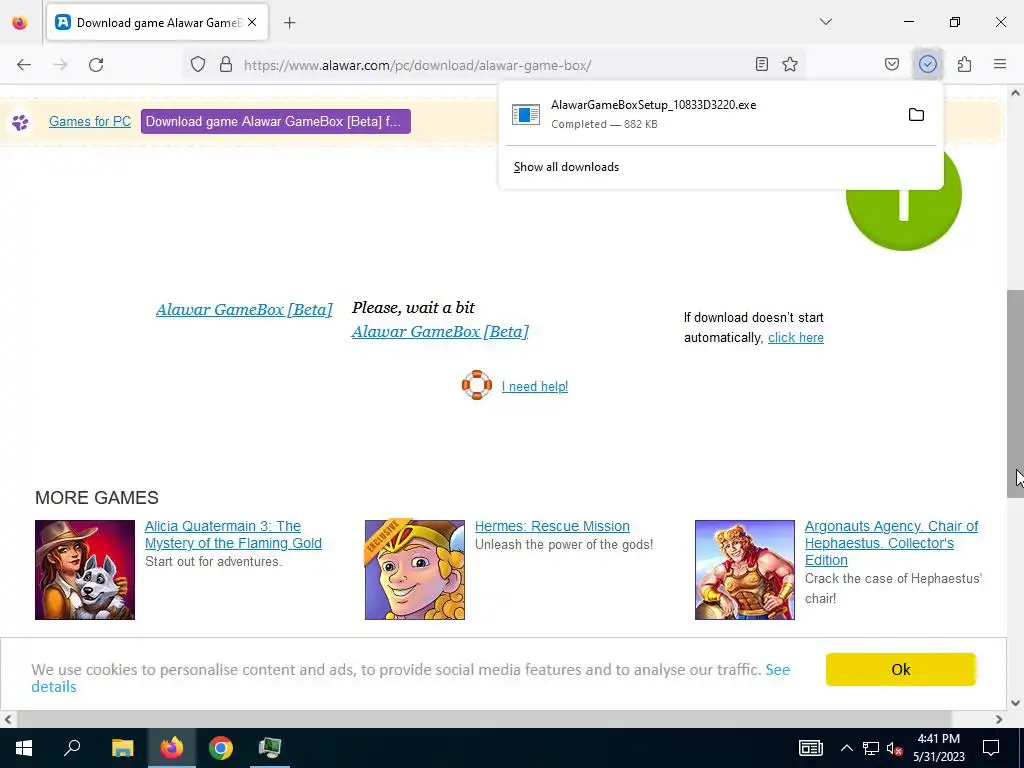Open the Windows Start menu
Viewport: 1024px width, 768px height.
click(24, 748)
